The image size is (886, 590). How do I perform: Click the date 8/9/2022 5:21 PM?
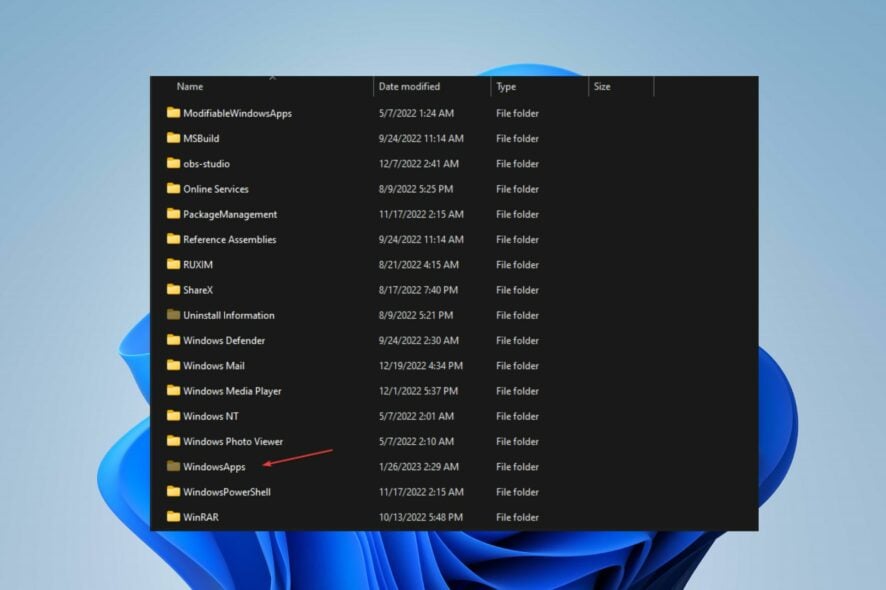tap(416, 315)
